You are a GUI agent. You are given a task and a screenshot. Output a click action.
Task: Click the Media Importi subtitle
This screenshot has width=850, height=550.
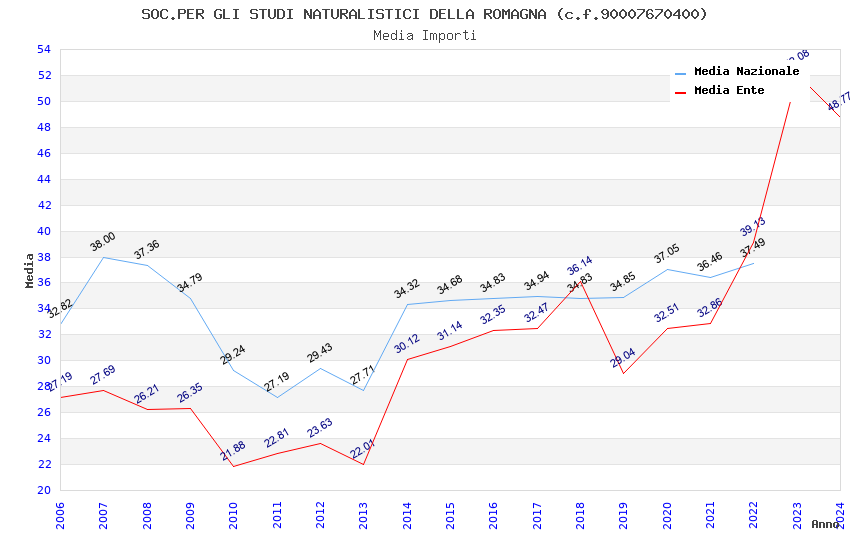(424, 35)
